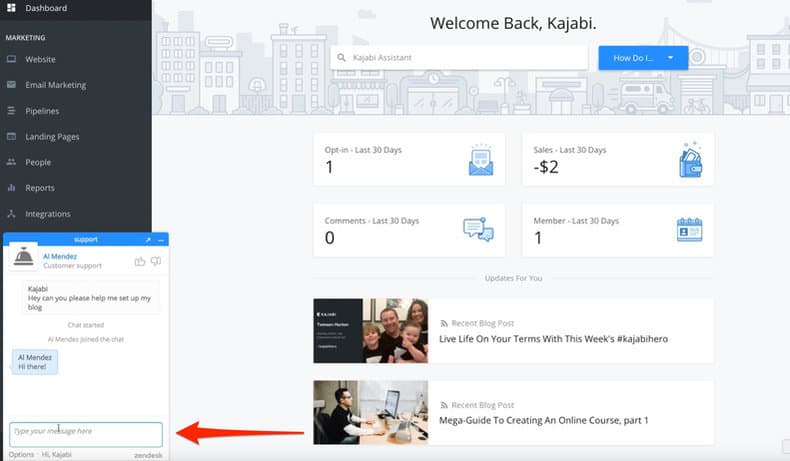
Task: Focus the Kajabi Assistant search field
Action: point(459,58)
